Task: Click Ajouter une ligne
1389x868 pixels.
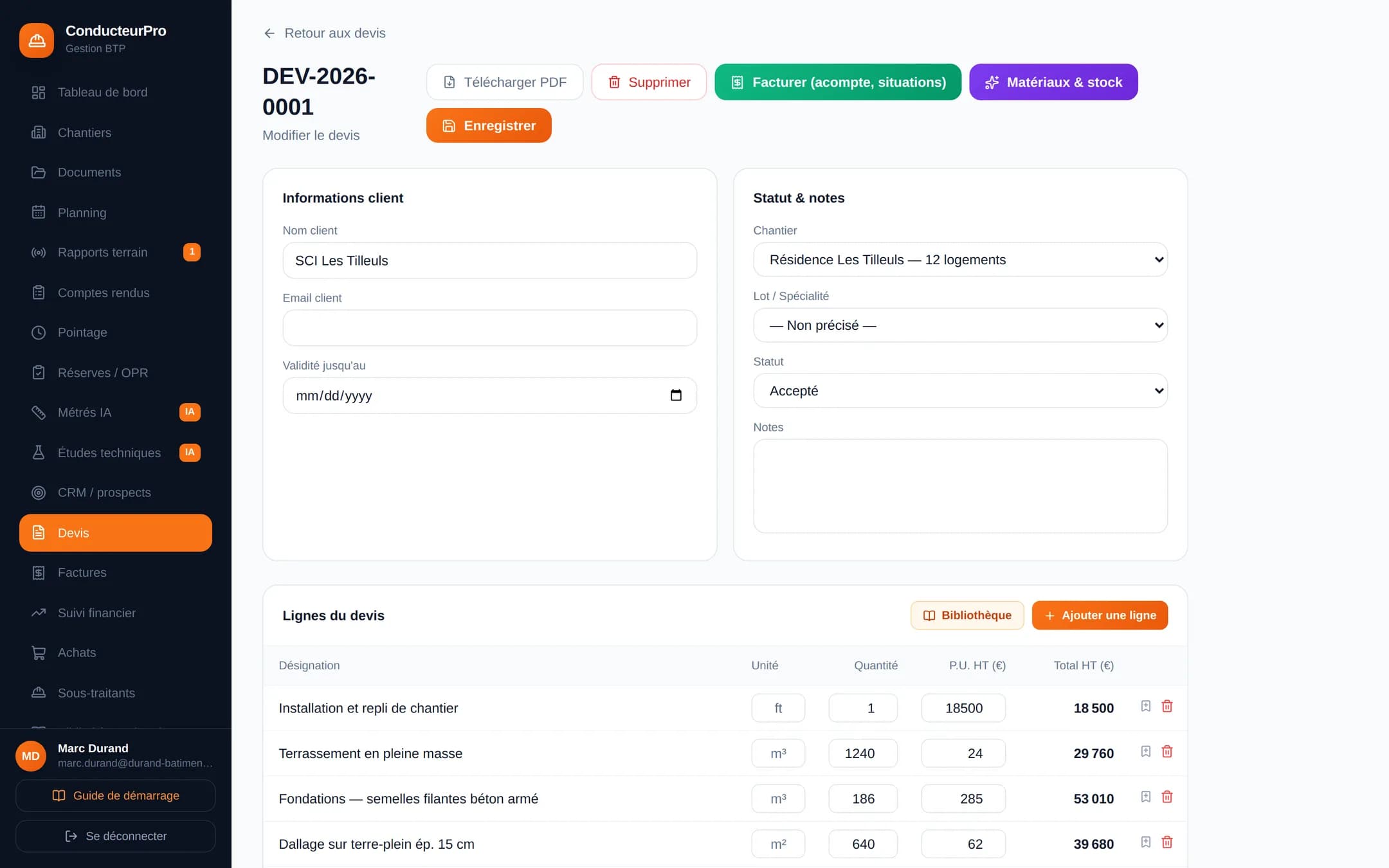Action: [x=1100, y=615]
